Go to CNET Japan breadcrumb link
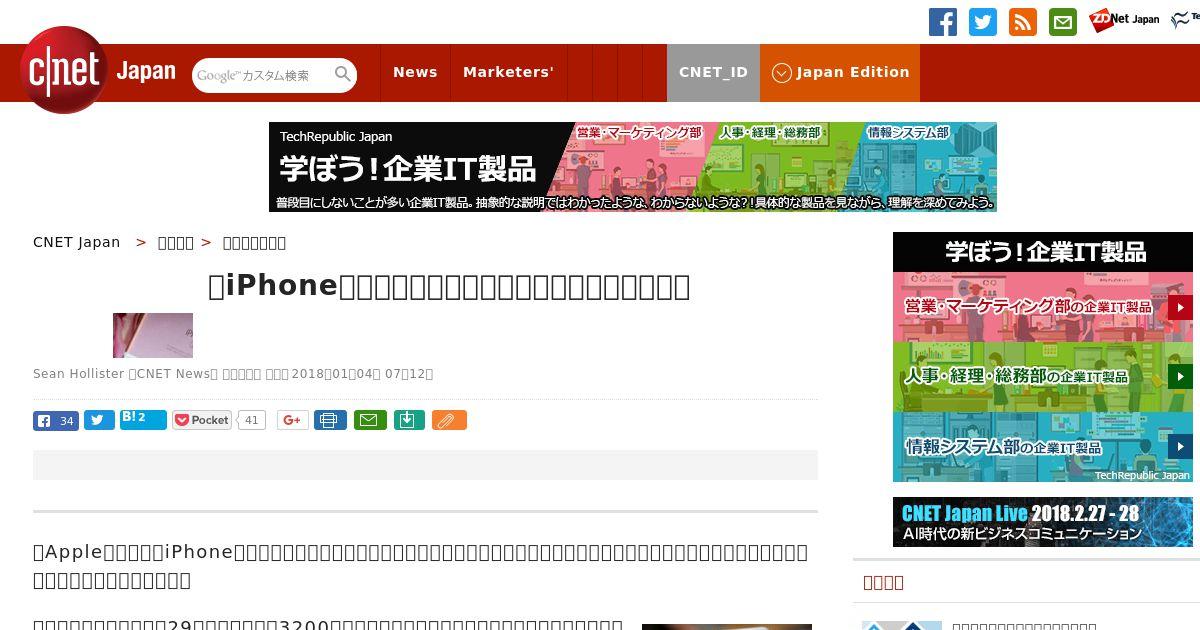Screen dimensions: 1200x630 [x=76, y=242]
